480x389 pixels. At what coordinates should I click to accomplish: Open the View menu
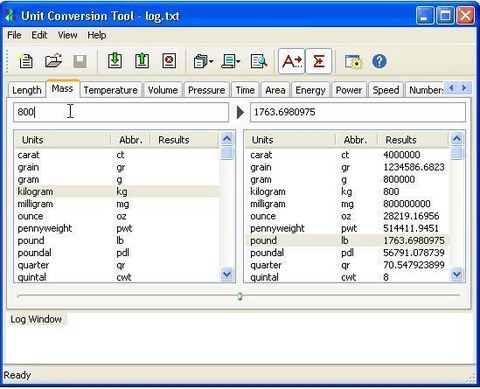click(67, 35)
